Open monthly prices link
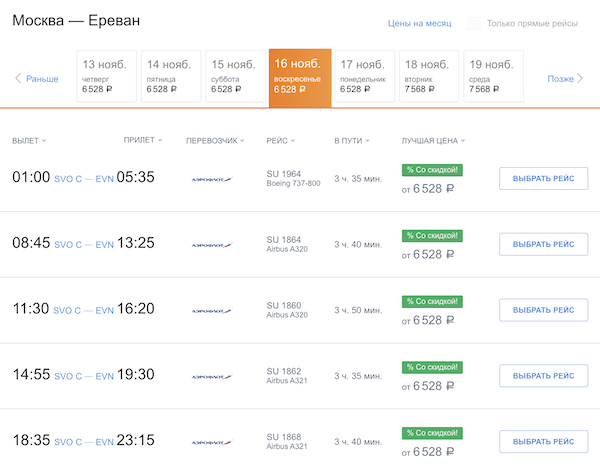The image size is (600, 466). tap(420, 23)
